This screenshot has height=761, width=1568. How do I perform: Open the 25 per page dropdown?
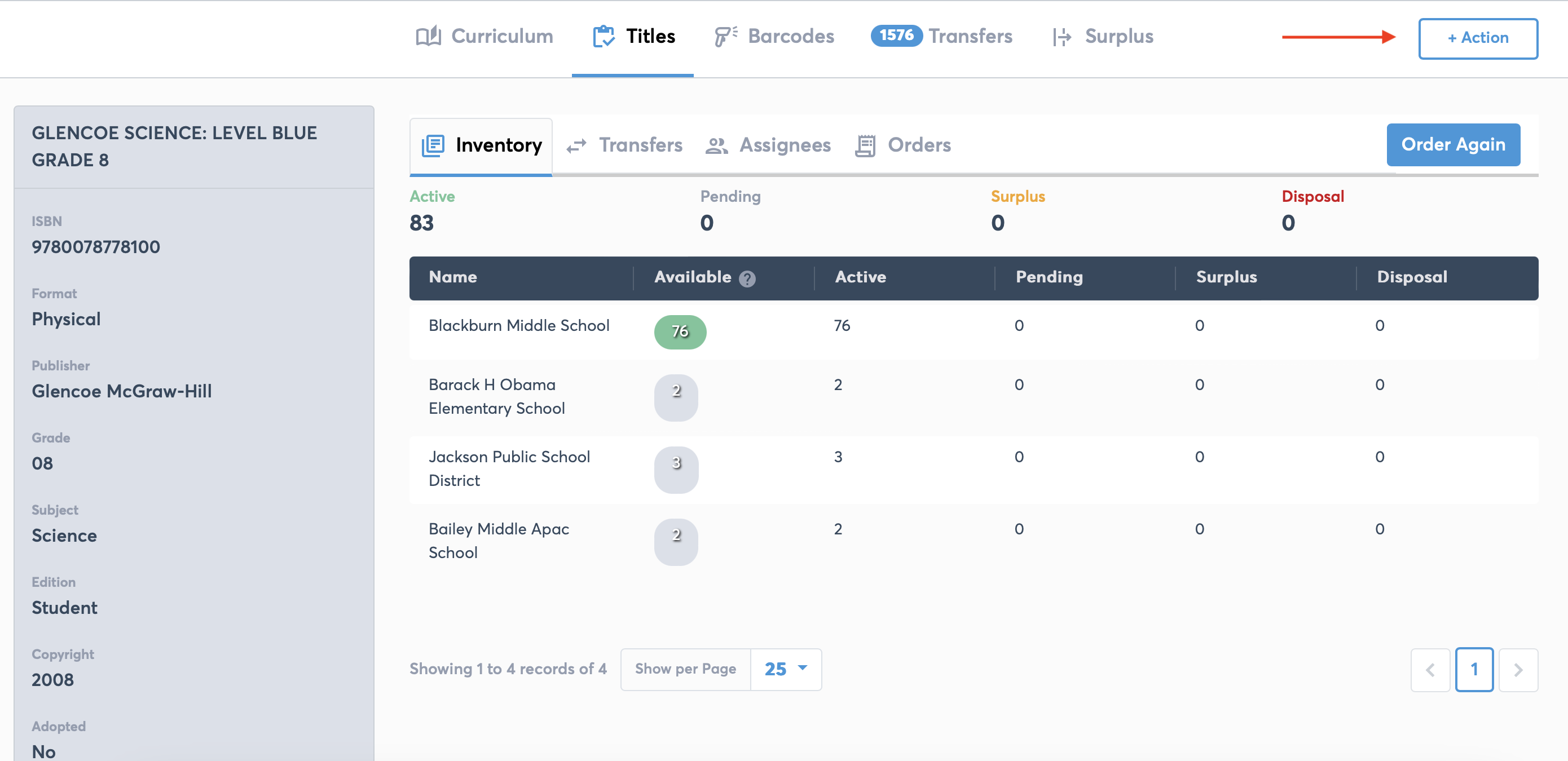785,669
